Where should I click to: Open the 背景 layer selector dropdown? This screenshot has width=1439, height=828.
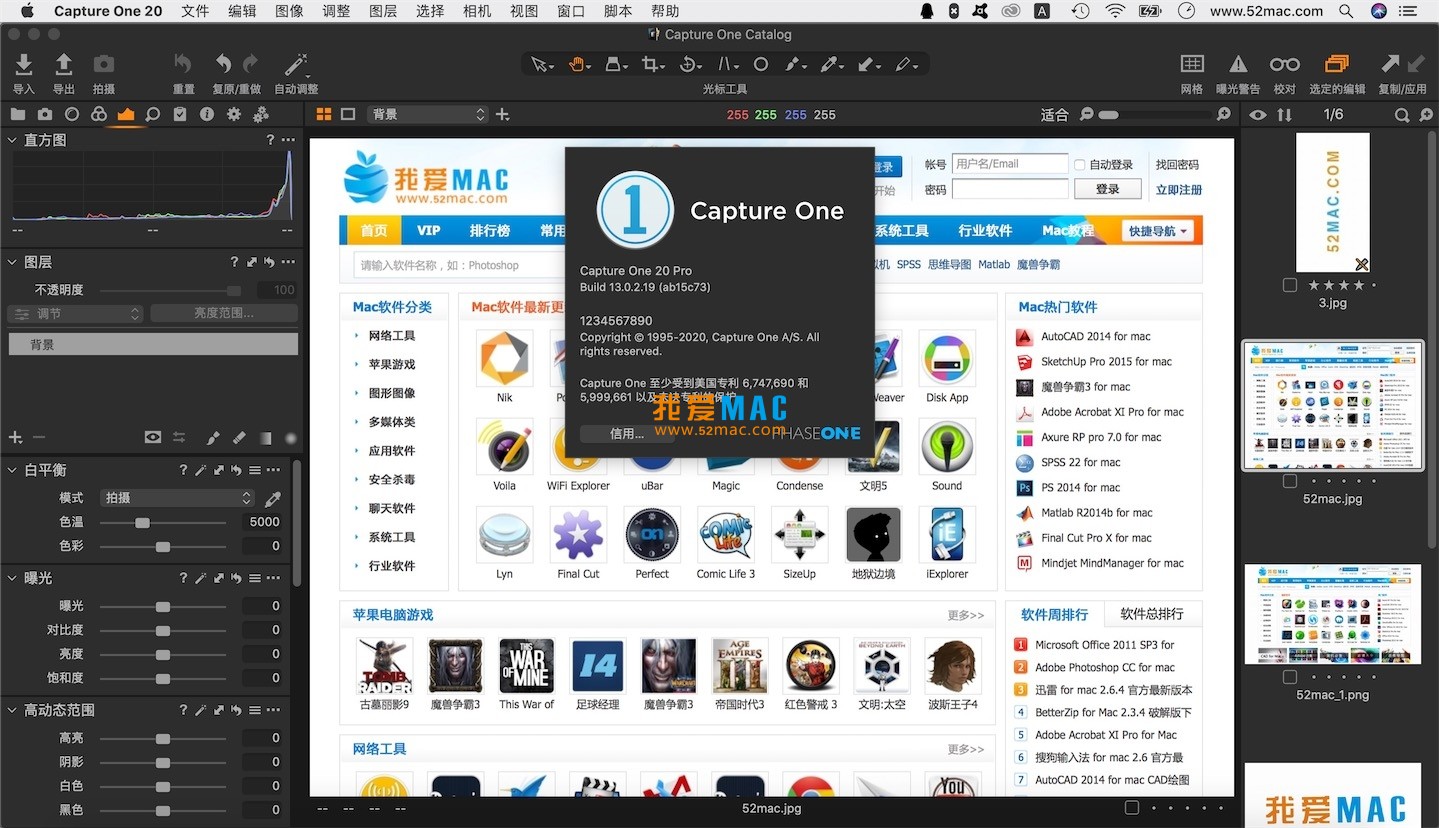pyautogui.click(x=427, y=114)
